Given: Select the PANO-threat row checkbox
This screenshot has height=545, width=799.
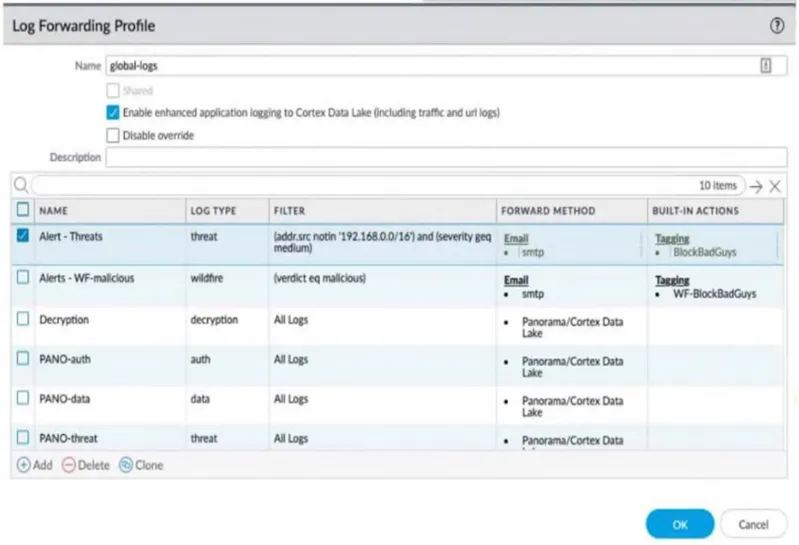Looking at the screenshot, I should click(22, 438).
